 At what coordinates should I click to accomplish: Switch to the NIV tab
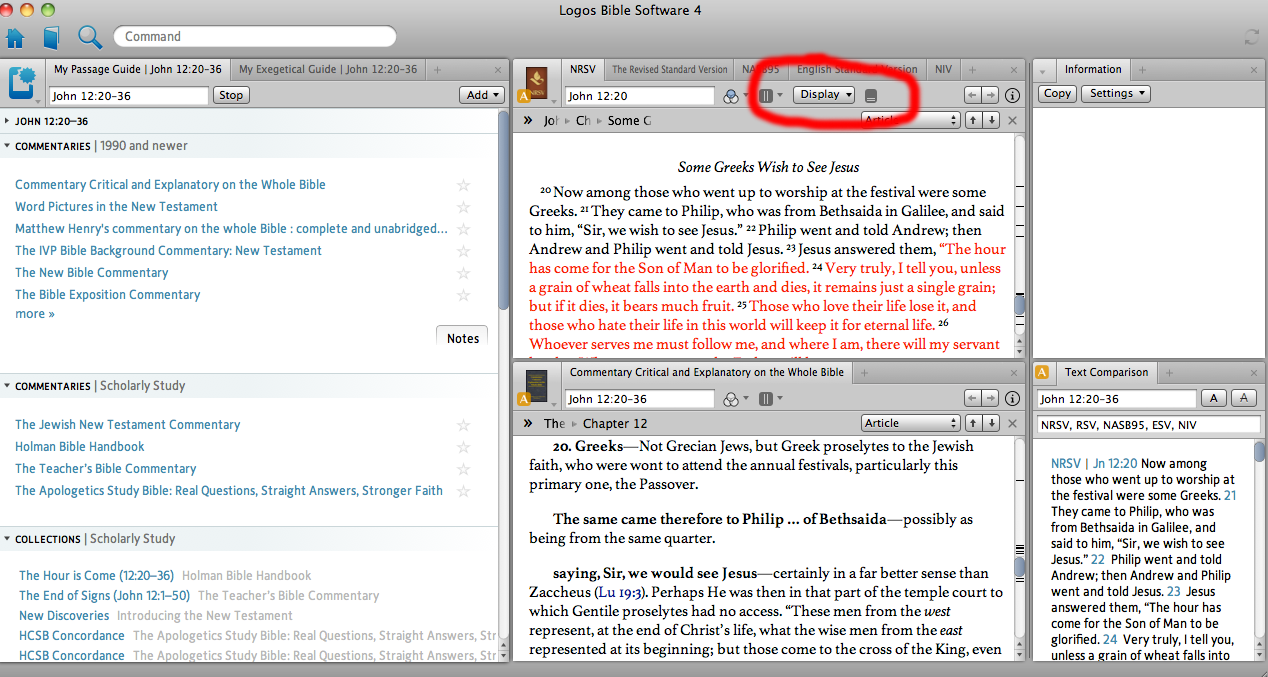tap(943, 70)
